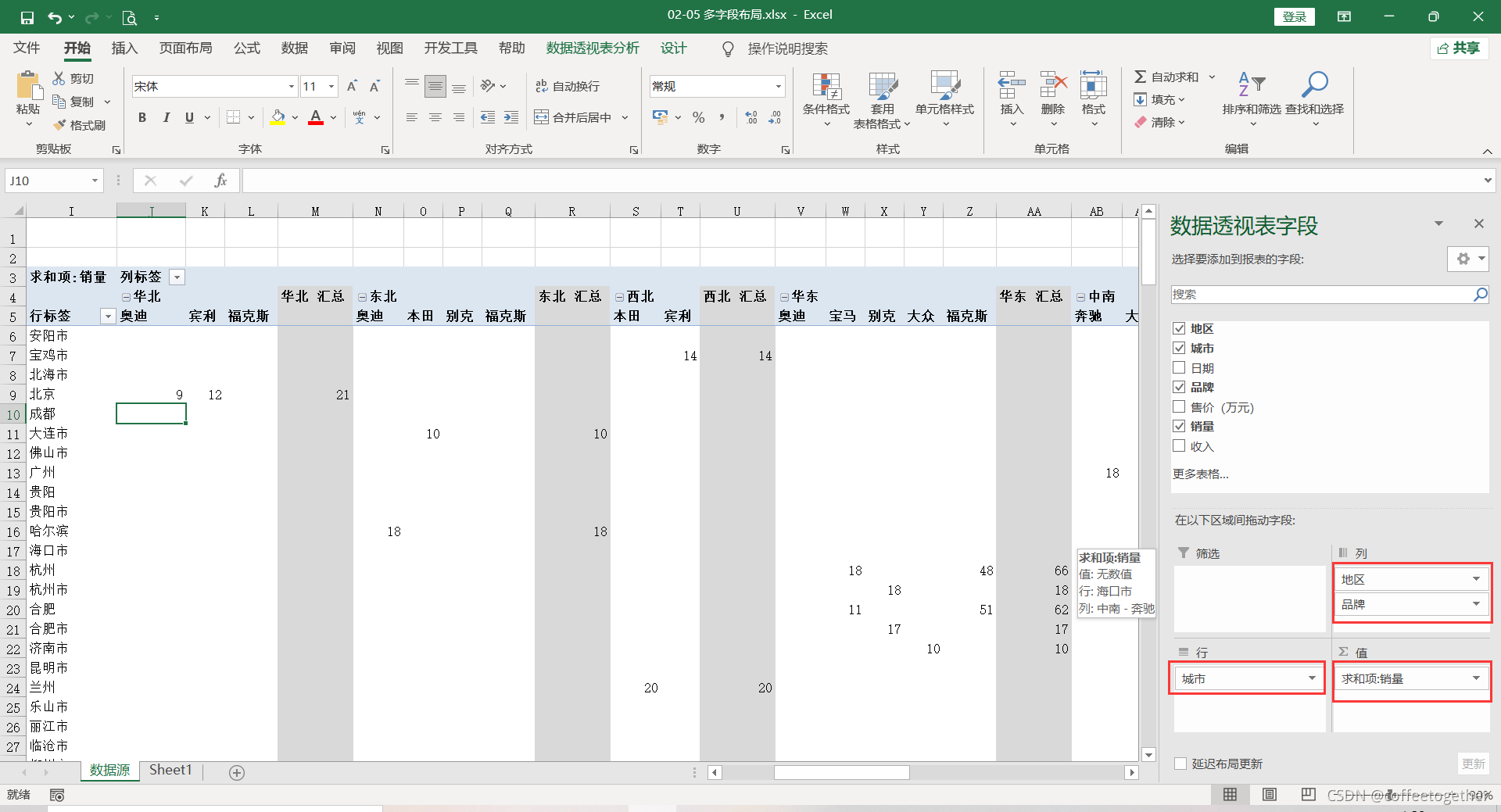Click the horizontal scrollbar thumb

coord(841,772)
